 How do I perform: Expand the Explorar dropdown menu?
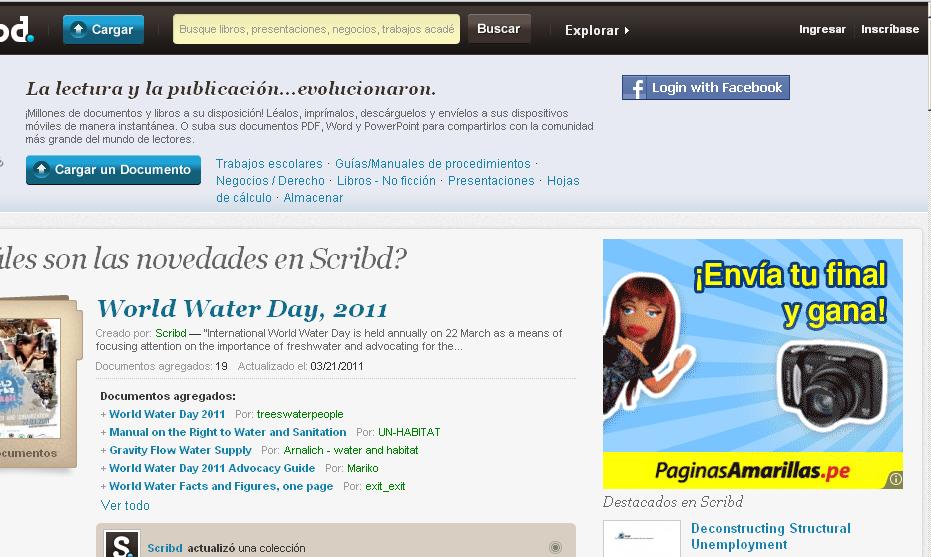pyautogui.click(x=597, y=30)
